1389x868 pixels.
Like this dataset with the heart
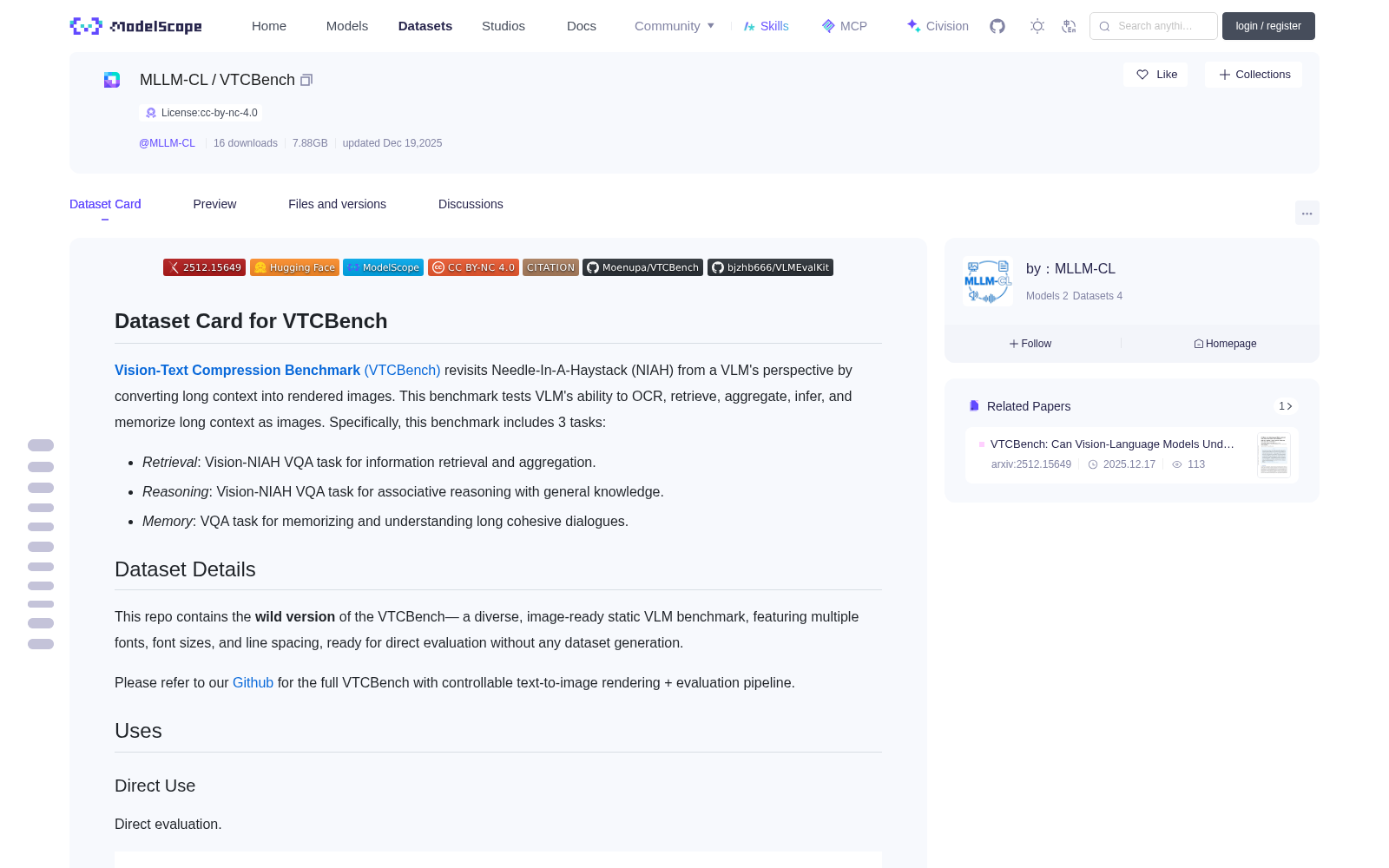(1155, 75)
